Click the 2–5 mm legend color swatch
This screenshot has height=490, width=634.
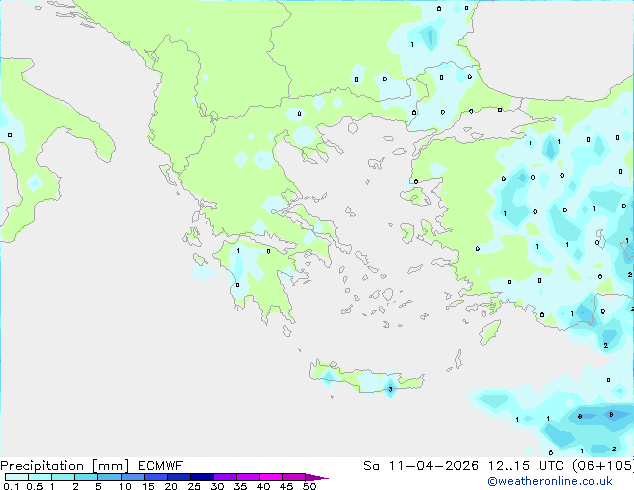tap(86, 477)
